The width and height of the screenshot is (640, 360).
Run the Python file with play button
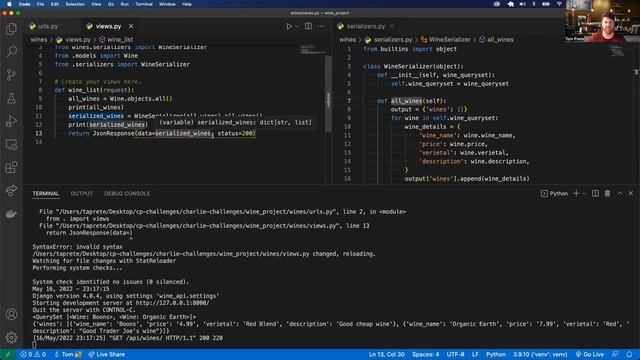[289, 26]
